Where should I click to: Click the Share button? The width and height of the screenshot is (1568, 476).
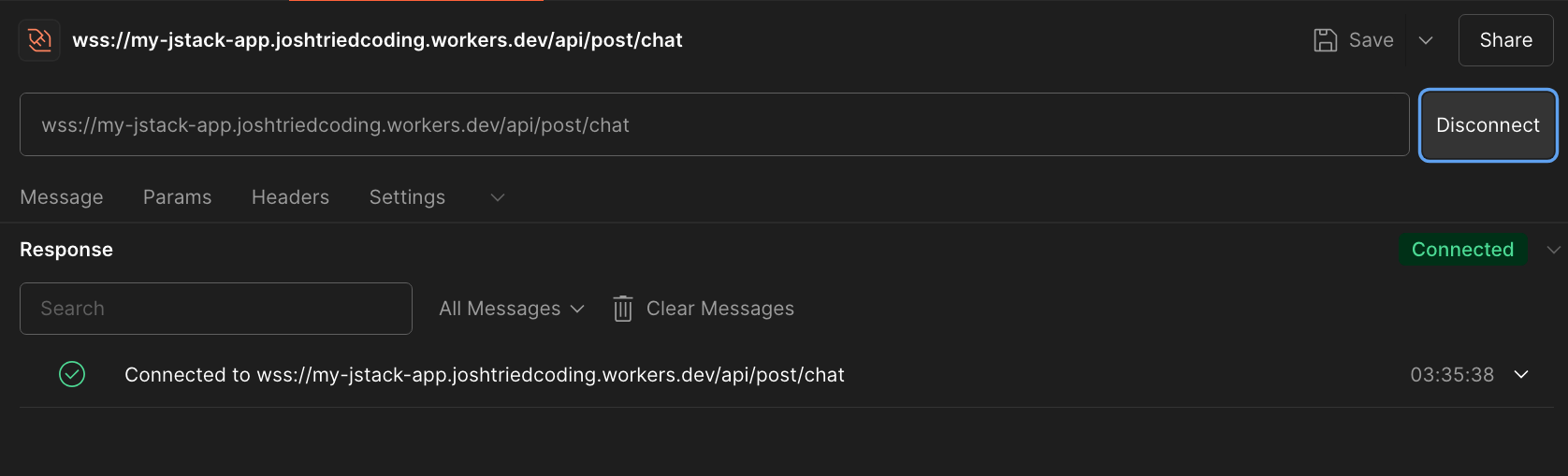(x=1505, y=40)
